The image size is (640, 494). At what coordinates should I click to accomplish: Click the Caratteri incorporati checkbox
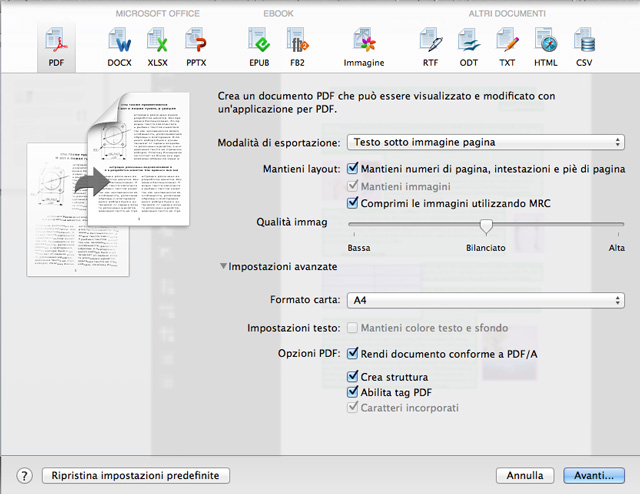[x=353, y=407]
